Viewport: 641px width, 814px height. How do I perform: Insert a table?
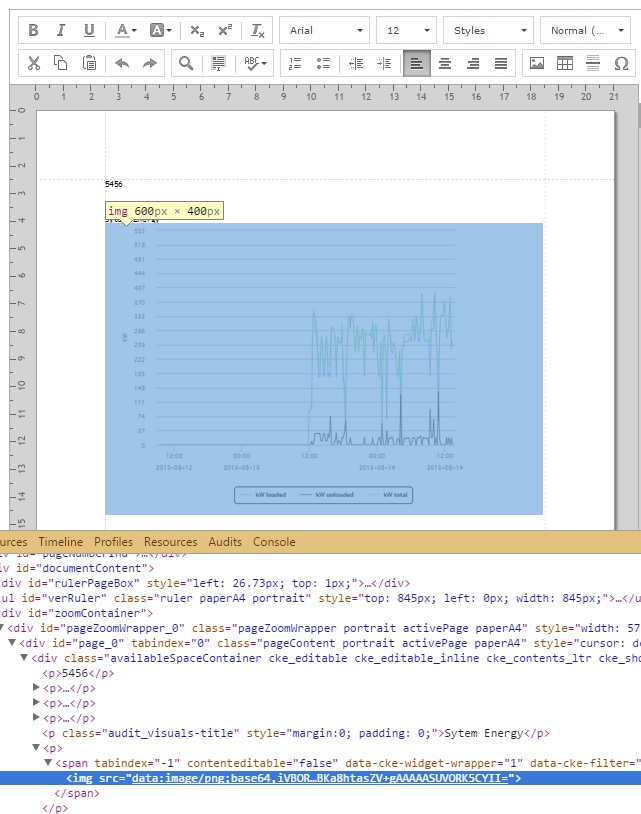[565, 64]
